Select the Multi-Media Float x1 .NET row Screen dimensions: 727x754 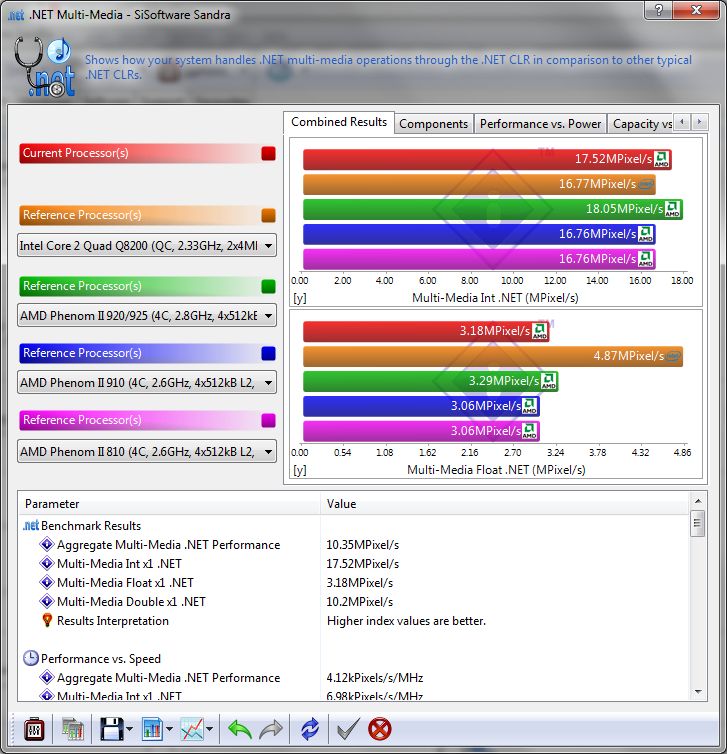coord(354,583)
